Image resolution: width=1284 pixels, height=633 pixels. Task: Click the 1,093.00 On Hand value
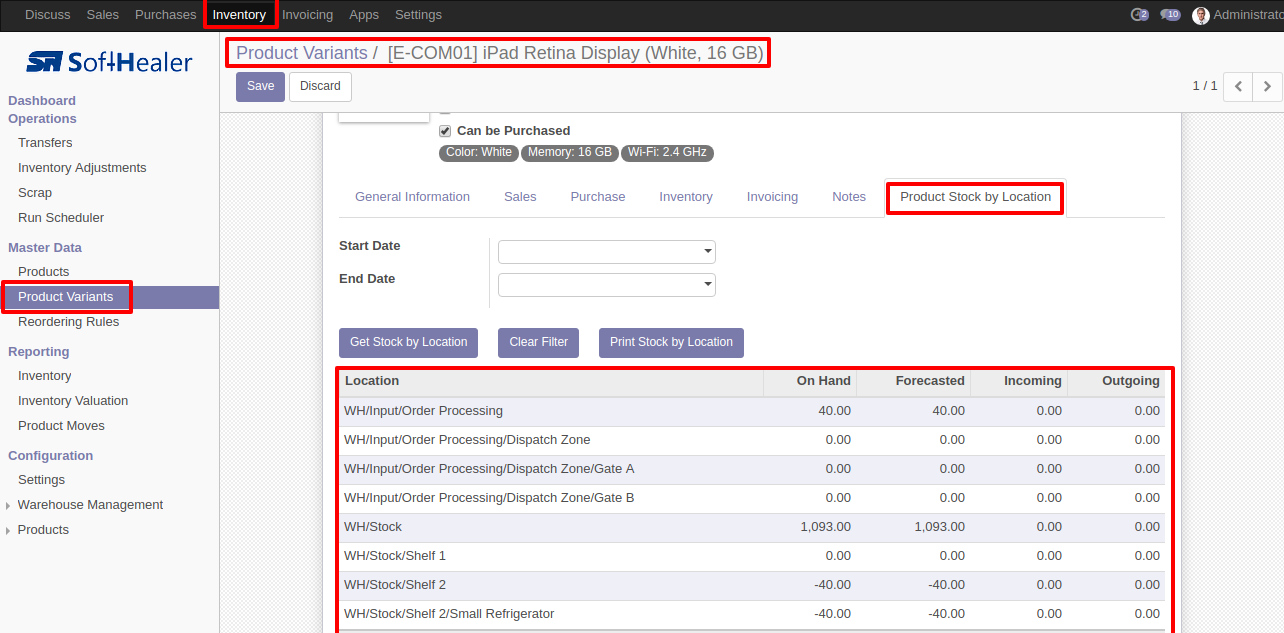[x=826, y=527]
